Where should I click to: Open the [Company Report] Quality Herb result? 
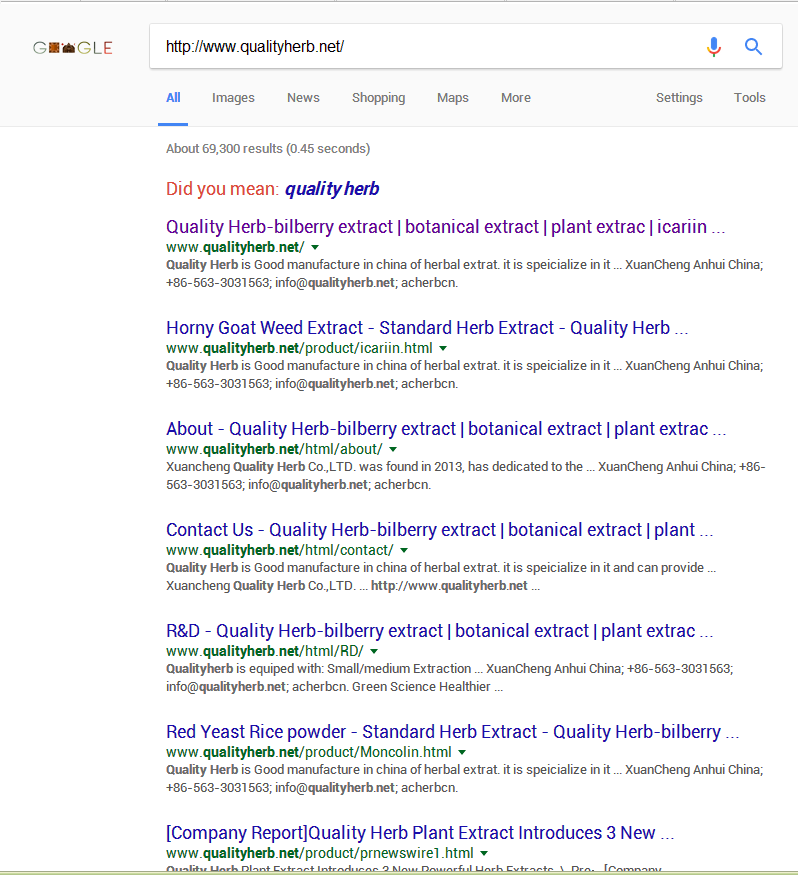[x=420, y=833]
